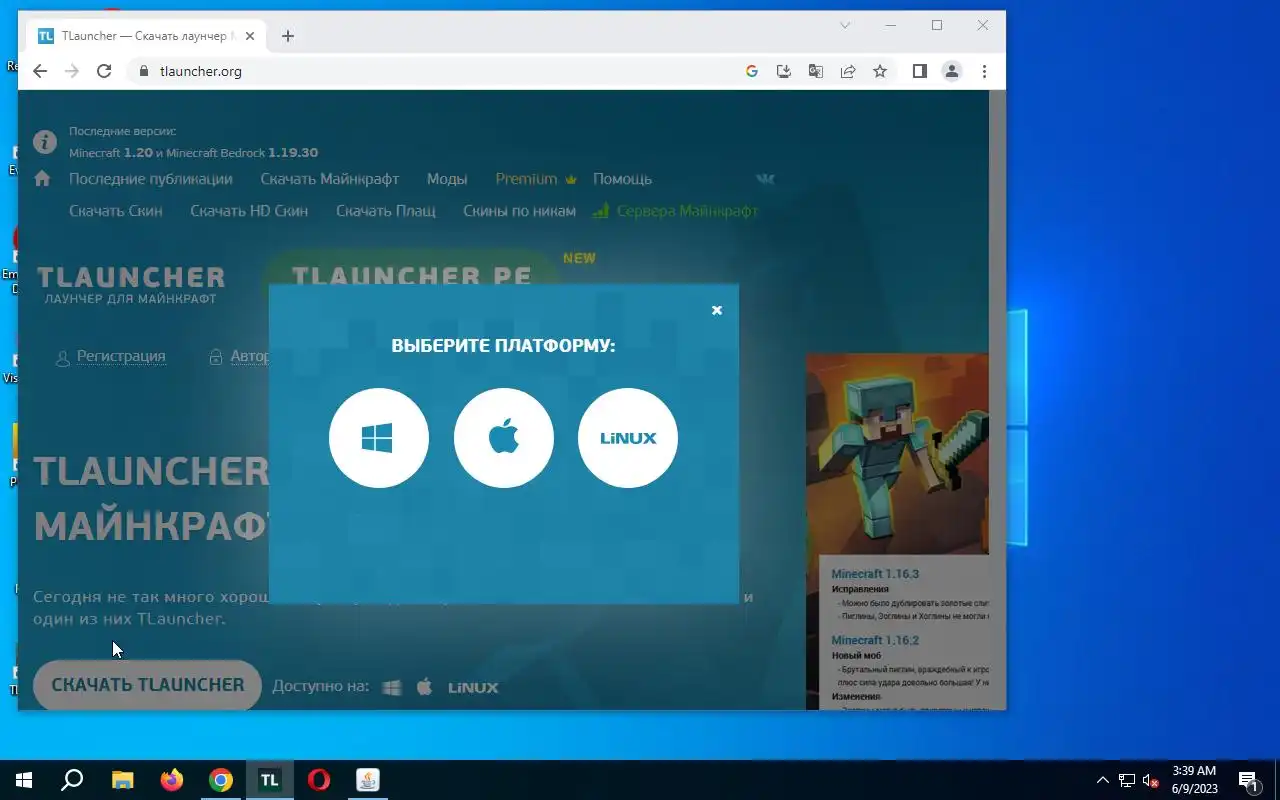1280x800 pixels.
Task: Open the Chrome three-dot menu
Action: [984, 71]
